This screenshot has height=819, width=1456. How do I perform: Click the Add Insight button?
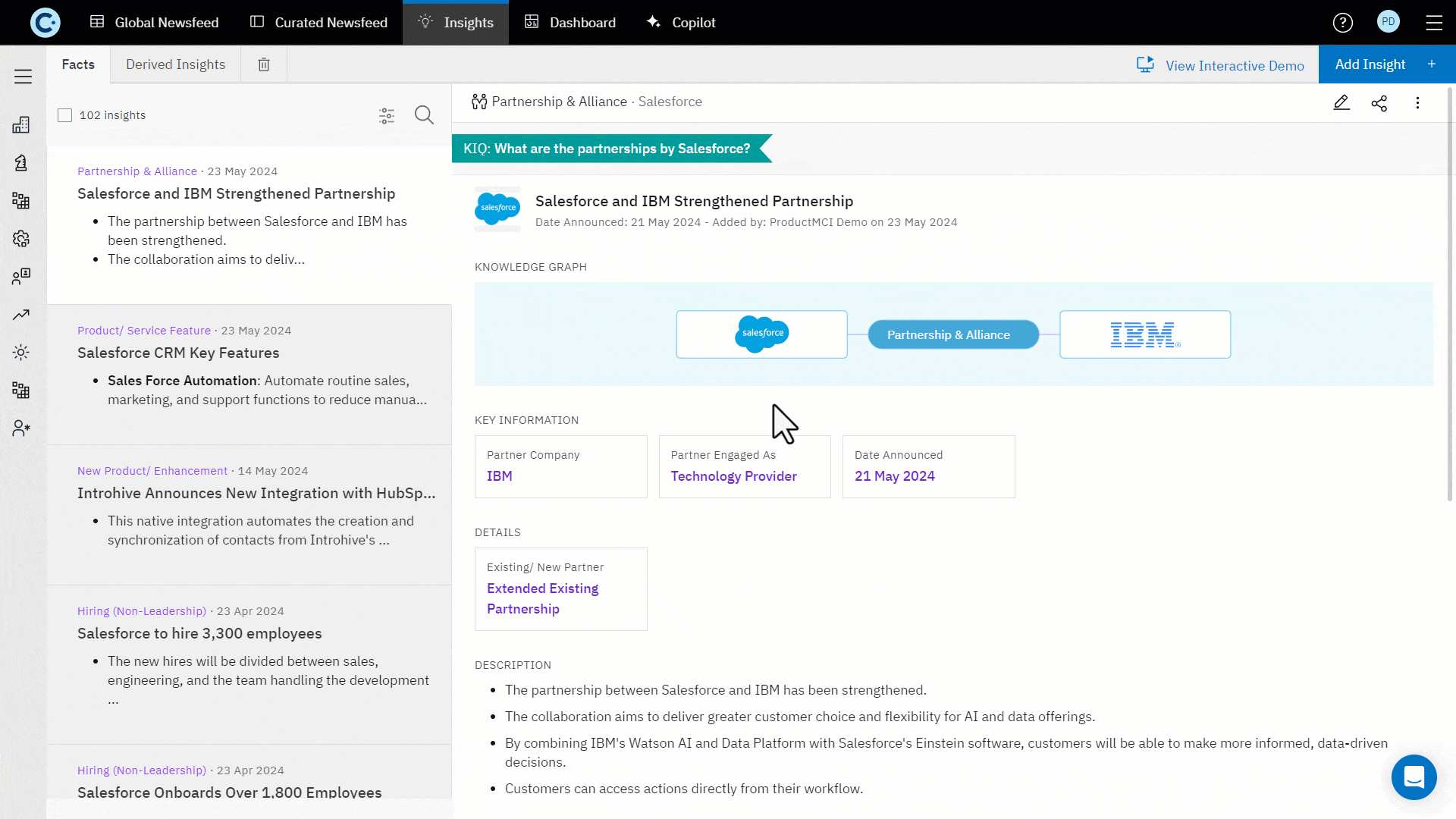coord(1387,64)
